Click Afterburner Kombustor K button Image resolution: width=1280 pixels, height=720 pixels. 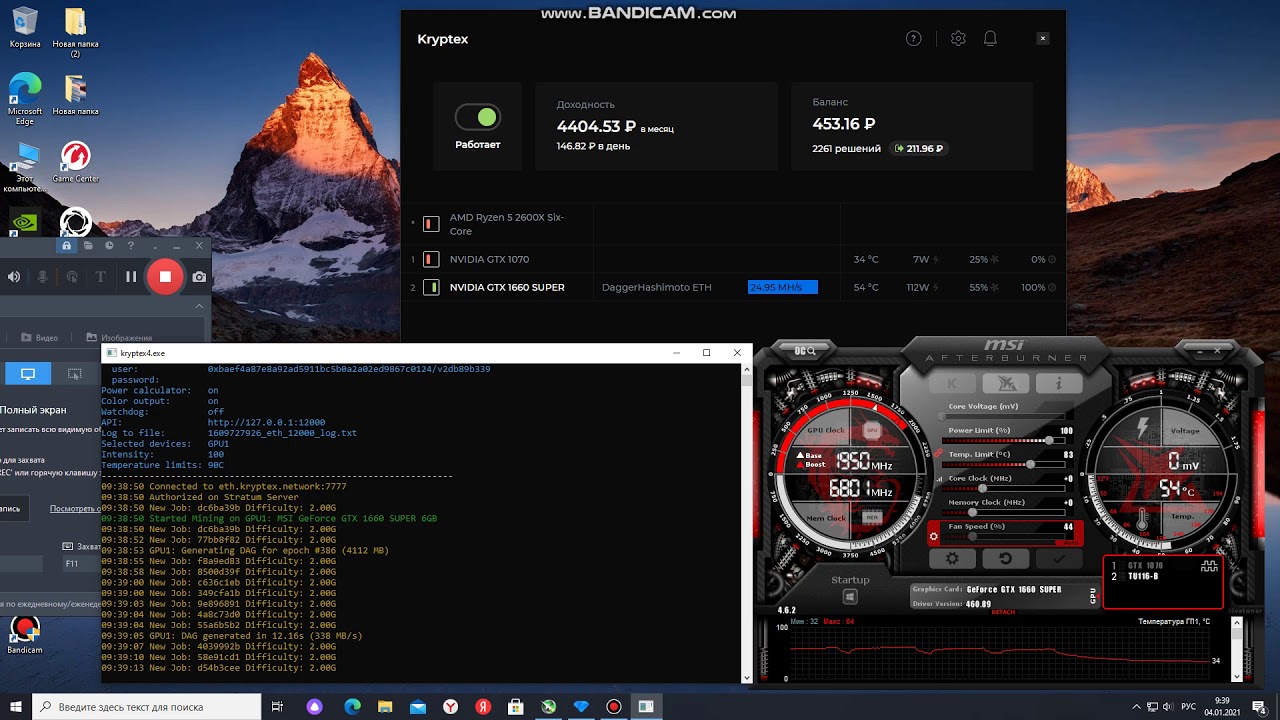point(951,383)
